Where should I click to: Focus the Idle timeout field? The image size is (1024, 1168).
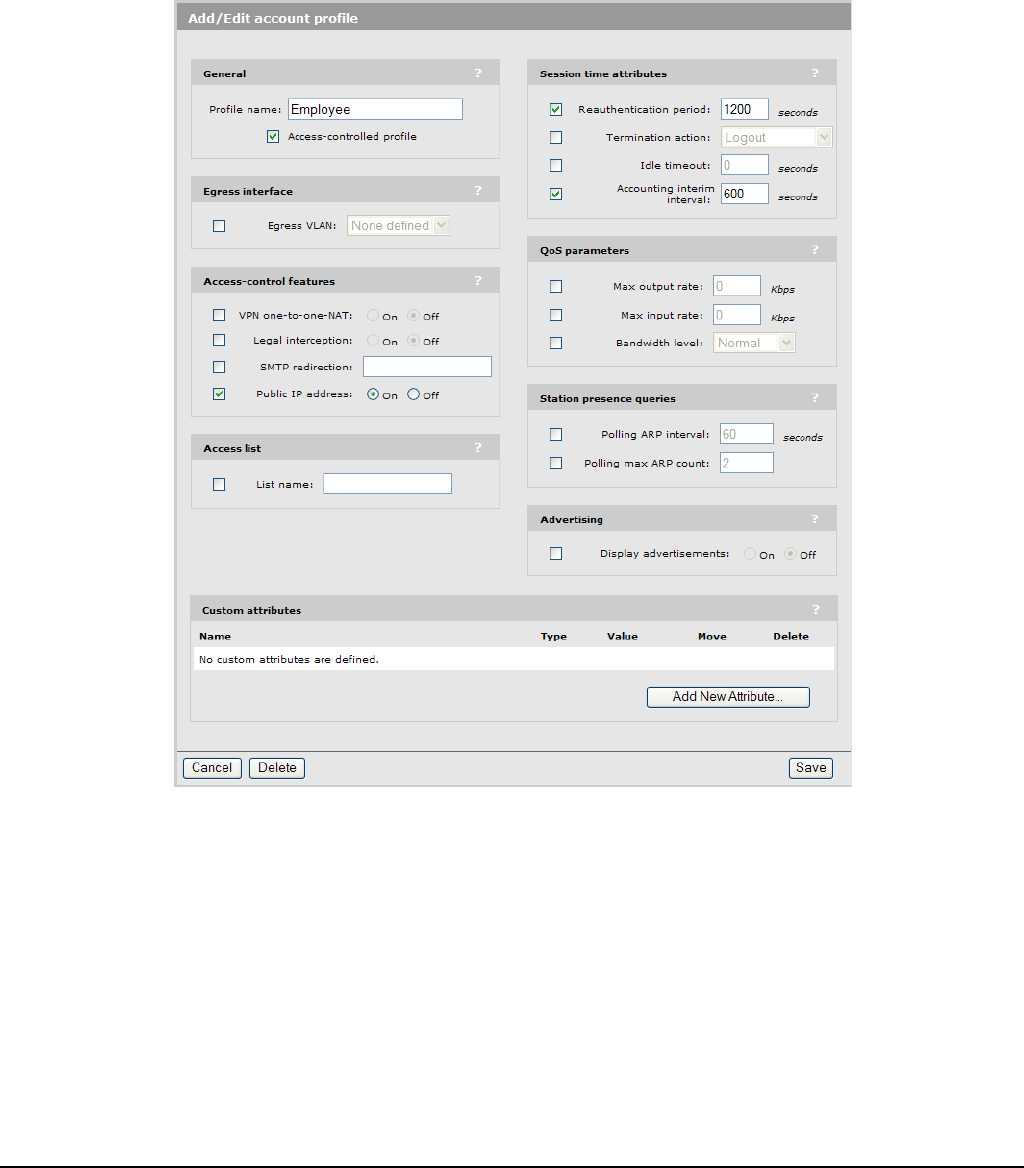pos(745,165)
